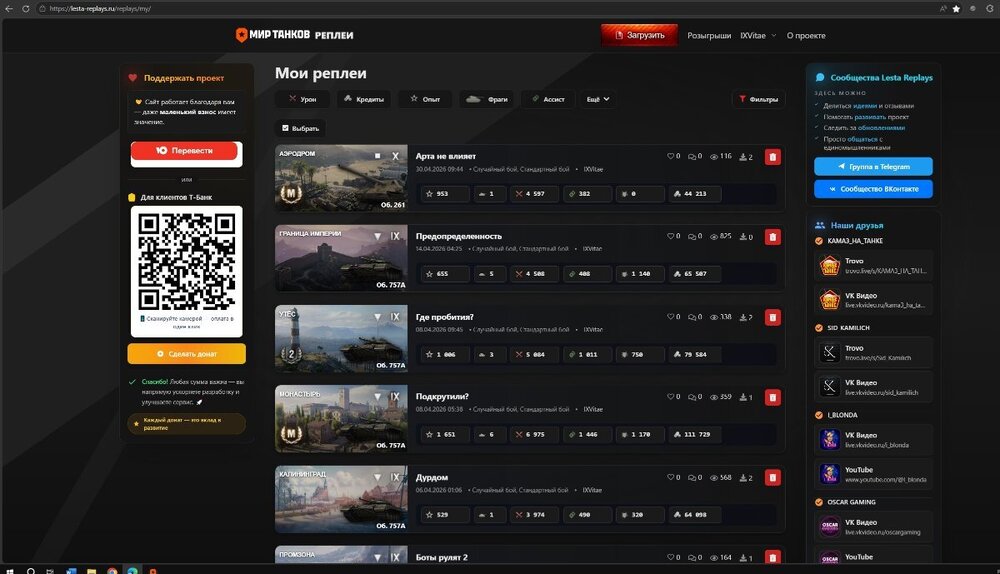Open OSCAR GAMING VK Видео link
Screen dimensions: 1000x574
tap(873, 527)
